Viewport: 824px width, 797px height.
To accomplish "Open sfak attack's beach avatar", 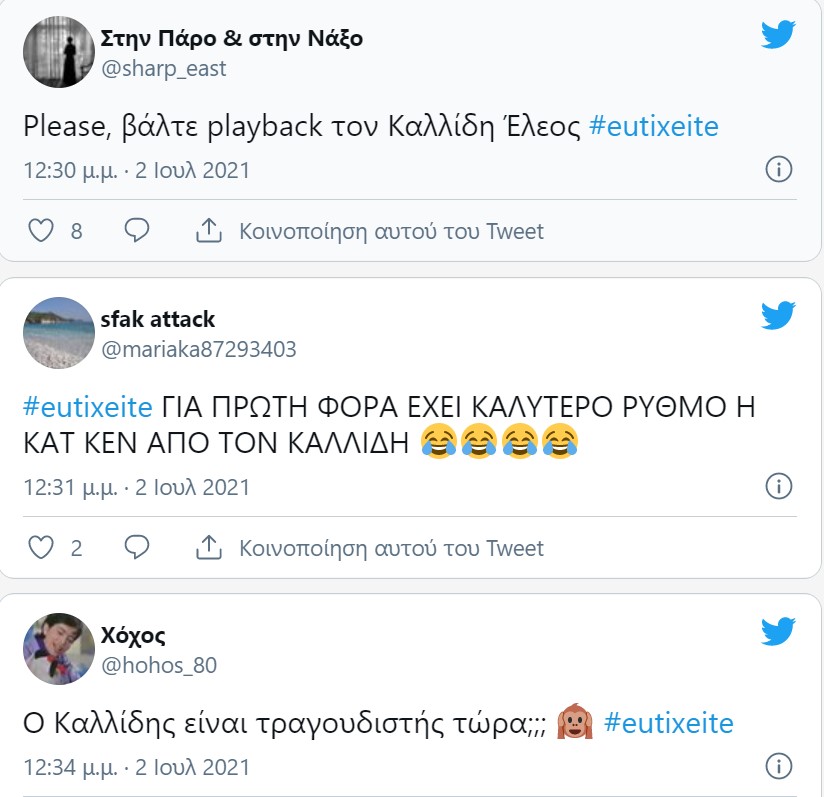I will pos(58,333).
